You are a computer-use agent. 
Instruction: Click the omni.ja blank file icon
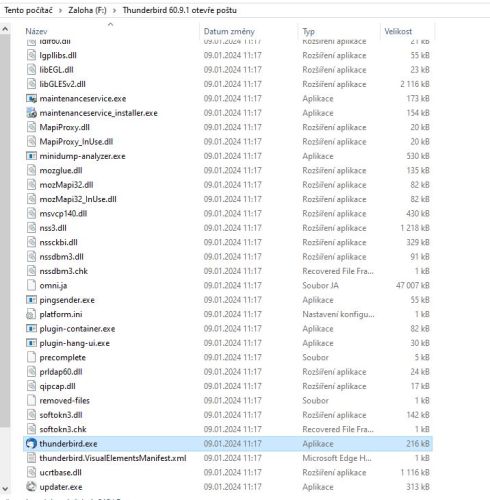(x=31, y=285)
